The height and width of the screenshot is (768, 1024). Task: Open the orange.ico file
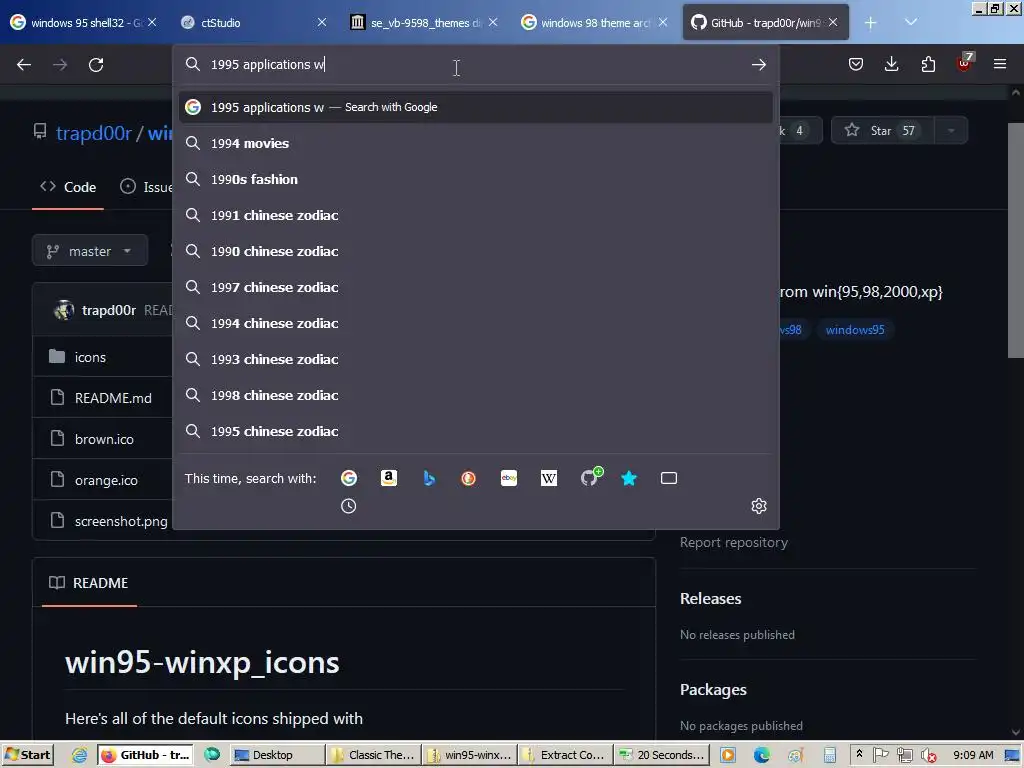(106, 480)
